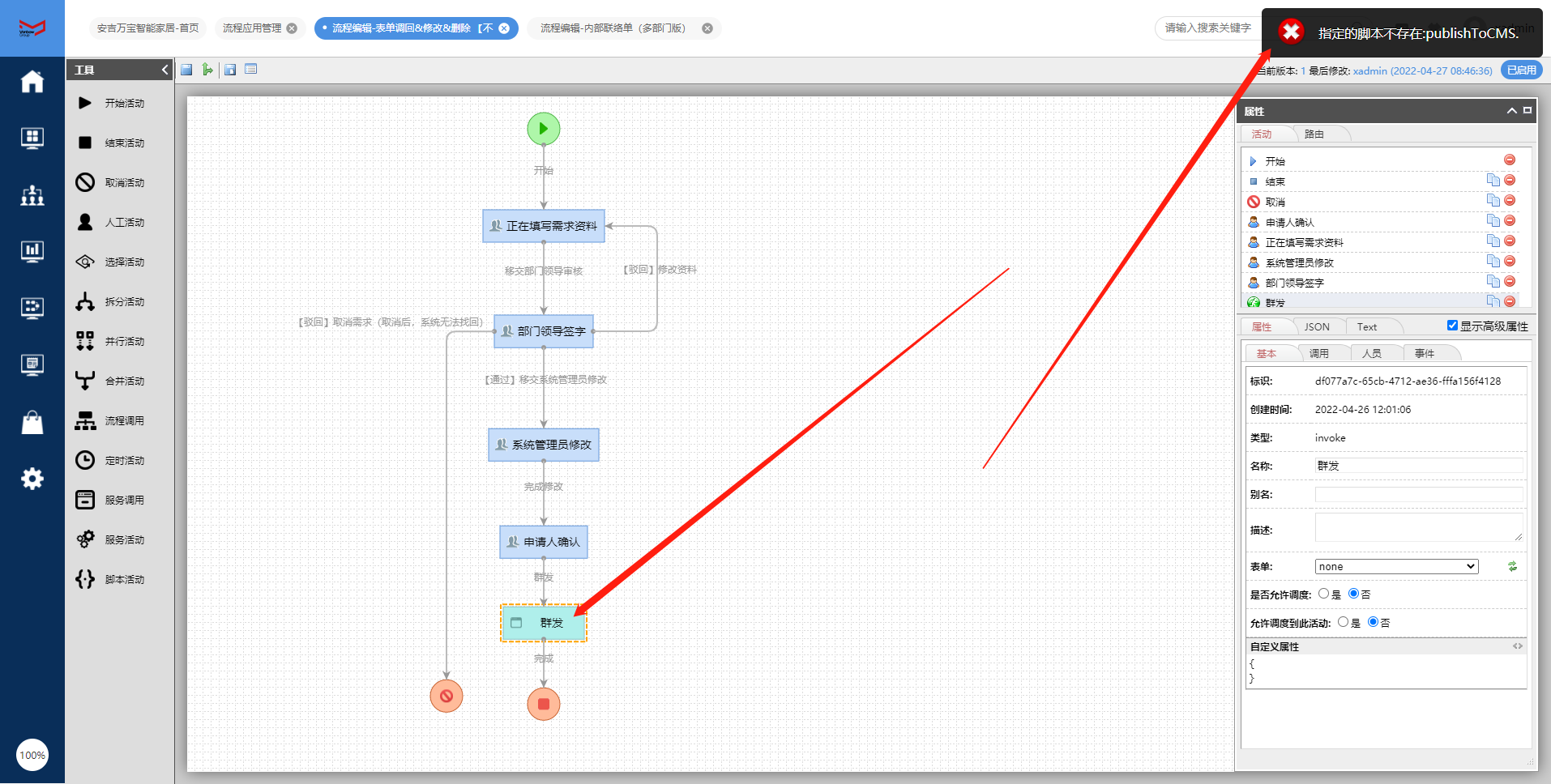Collapse the 工具 panel with the chevron

(165, 70)
